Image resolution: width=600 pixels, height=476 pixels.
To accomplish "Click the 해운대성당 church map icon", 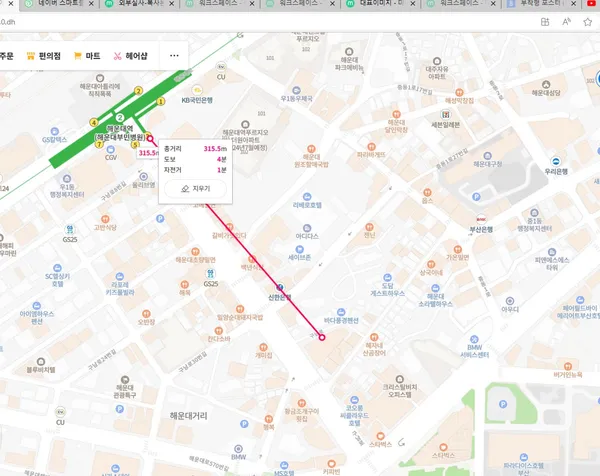I will coord(546,85).
